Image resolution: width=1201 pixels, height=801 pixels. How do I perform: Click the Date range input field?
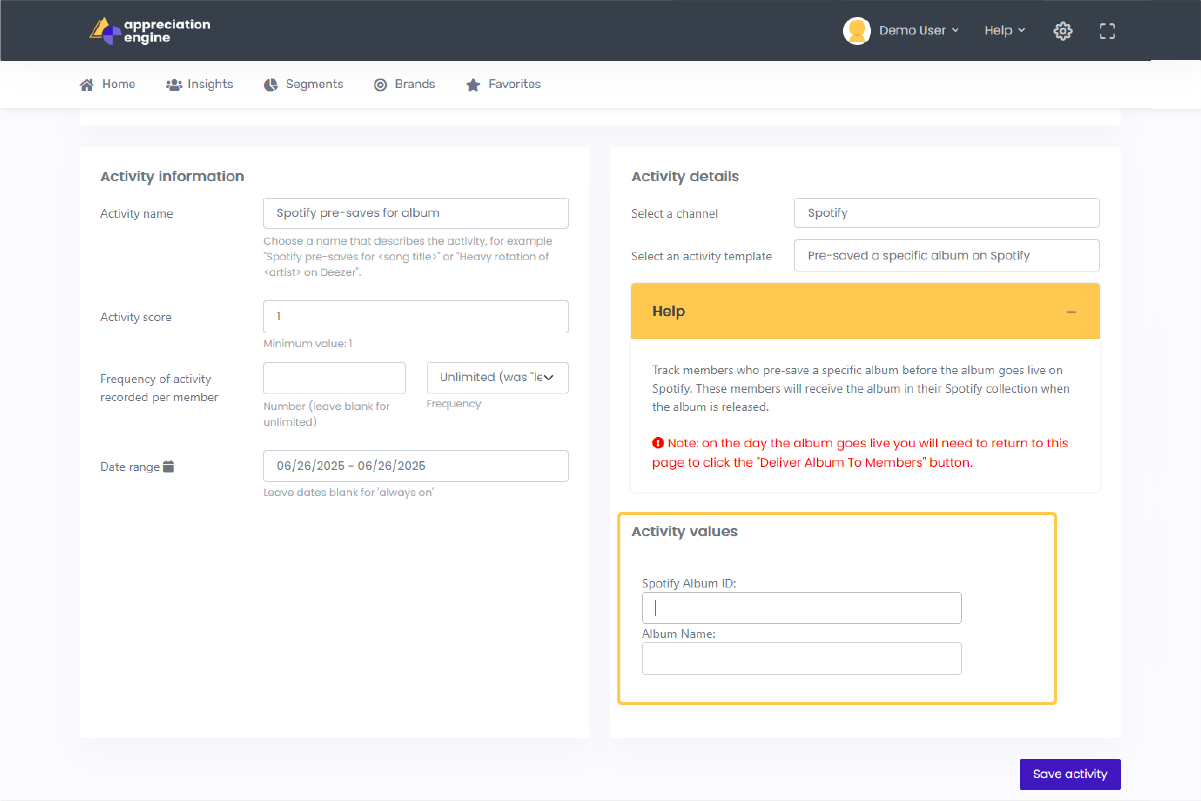[416, 466]
